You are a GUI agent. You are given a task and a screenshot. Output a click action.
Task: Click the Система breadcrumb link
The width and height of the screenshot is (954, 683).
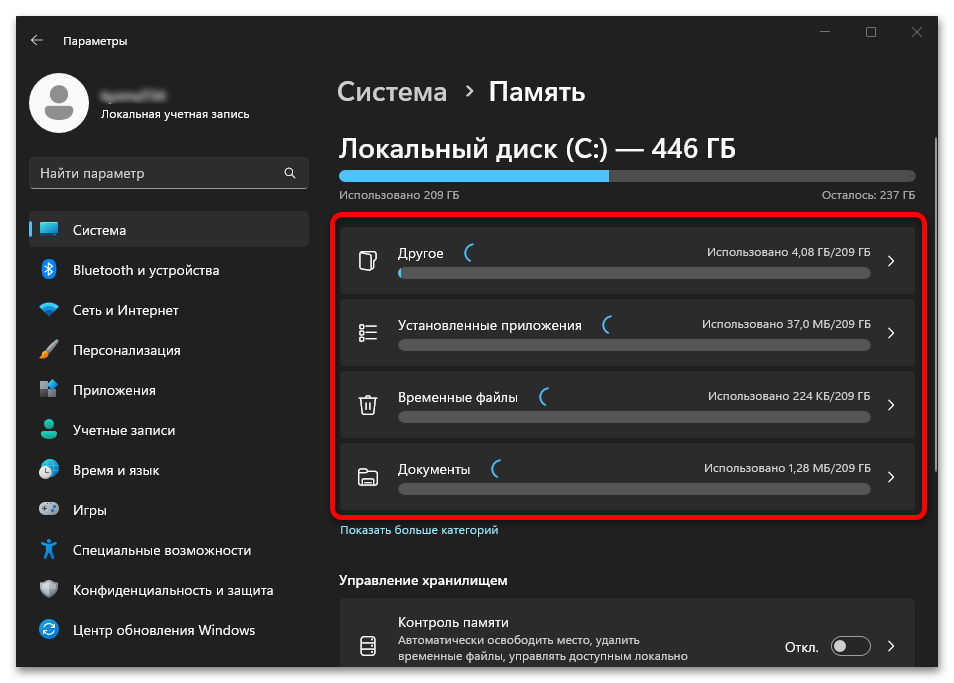coord(392,92)
